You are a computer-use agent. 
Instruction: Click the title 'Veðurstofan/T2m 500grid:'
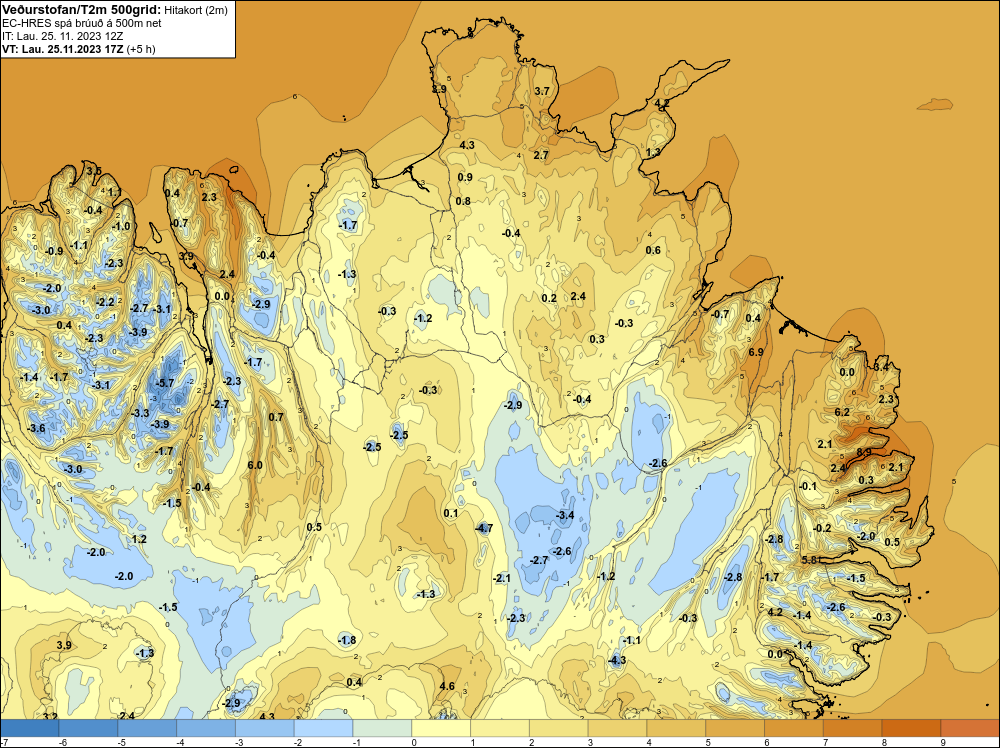pyautogui.click(x=81, y=8)
